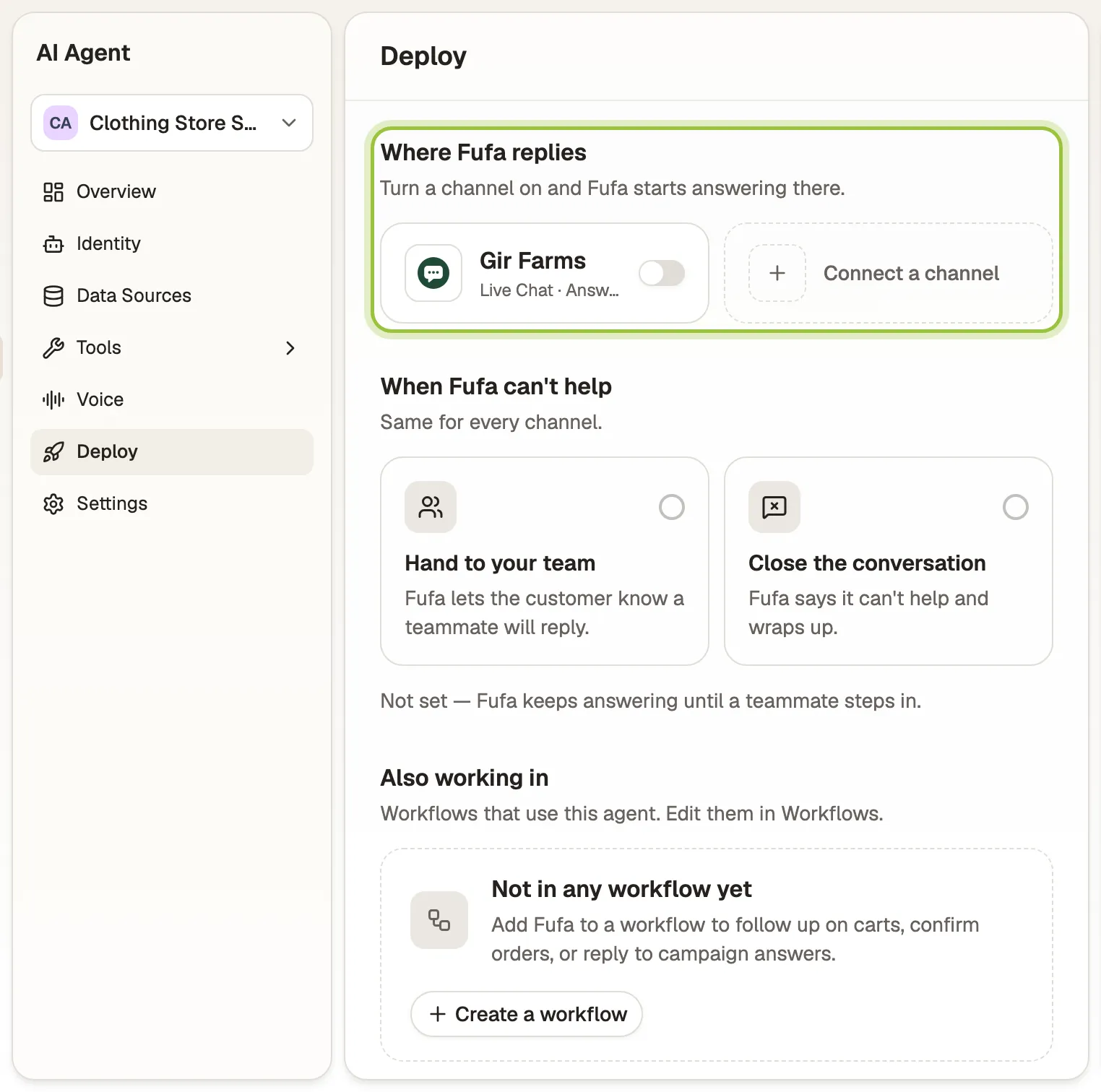Click the Gir Farms channel name
Screen dimensions: 1101x1092
(x=533, y=261)
